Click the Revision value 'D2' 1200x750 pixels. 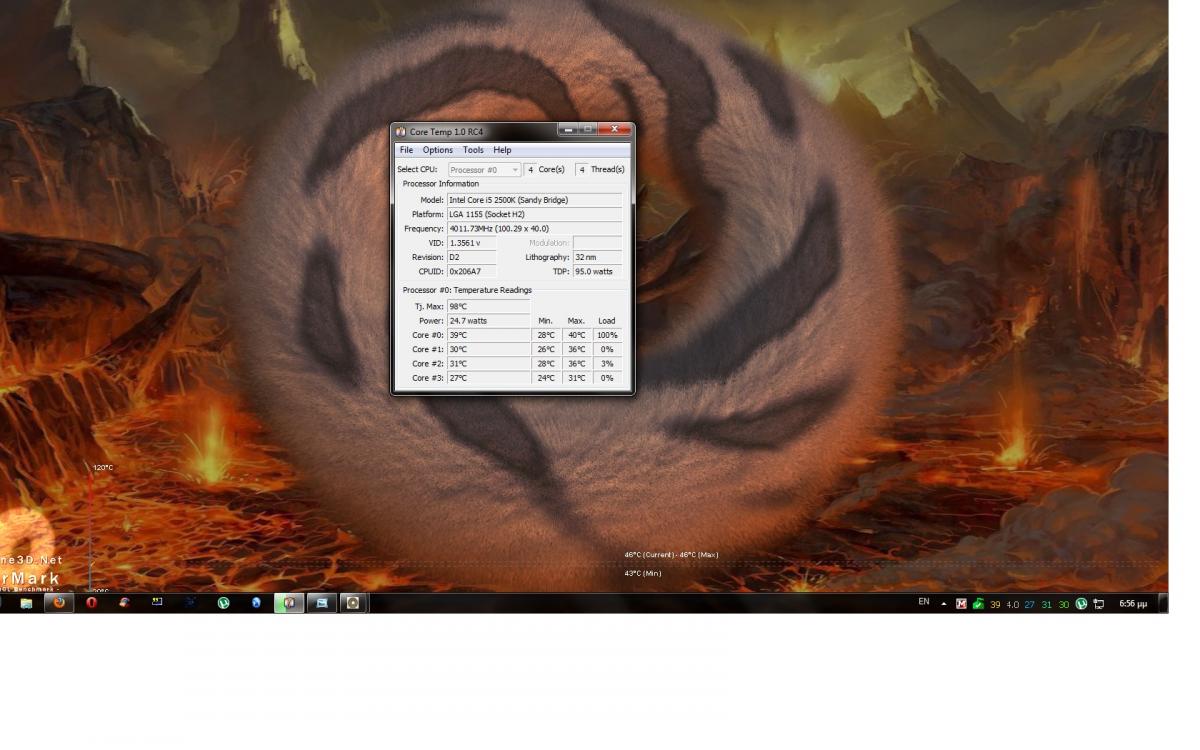coord(471,257)
